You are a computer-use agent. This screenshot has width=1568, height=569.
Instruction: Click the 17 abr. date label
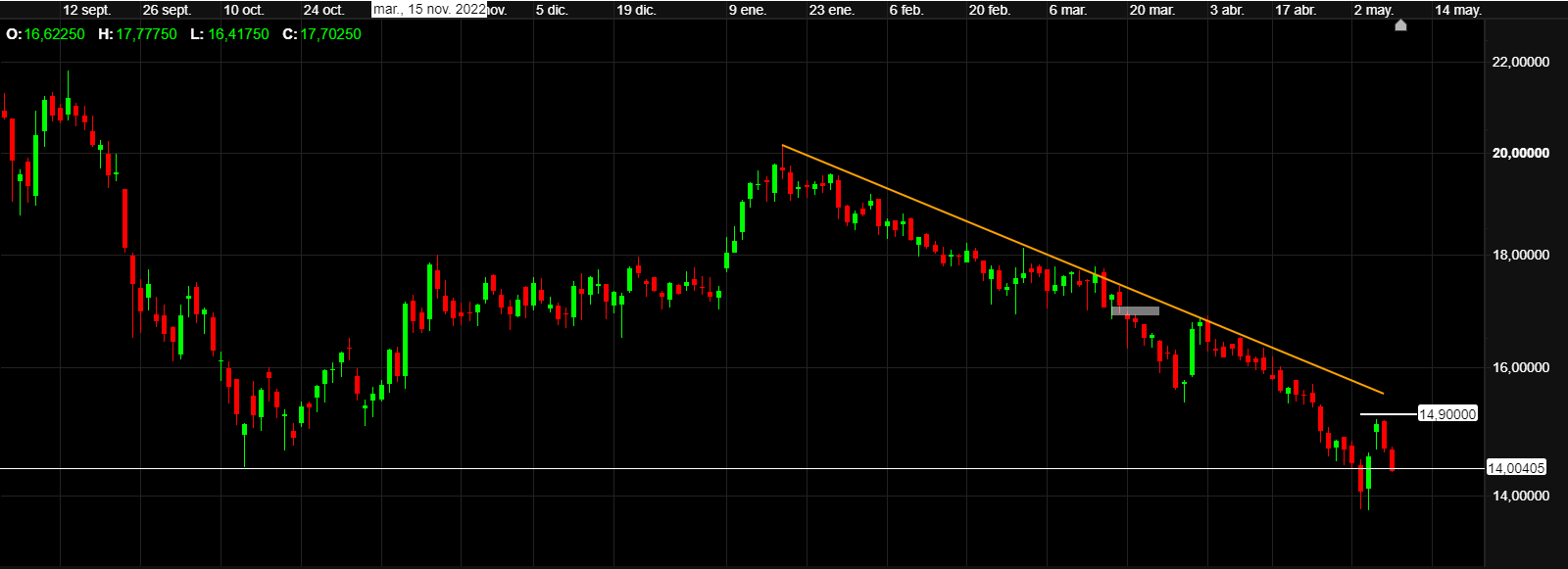coord(1296,10)
